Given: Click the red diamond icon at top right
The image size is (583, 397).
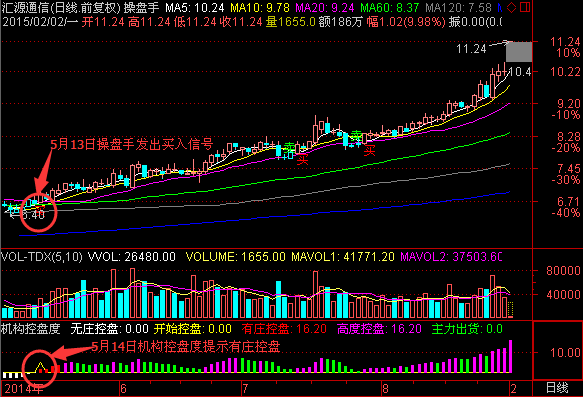Looking at the screenshot, I should (x=512, y=7).
